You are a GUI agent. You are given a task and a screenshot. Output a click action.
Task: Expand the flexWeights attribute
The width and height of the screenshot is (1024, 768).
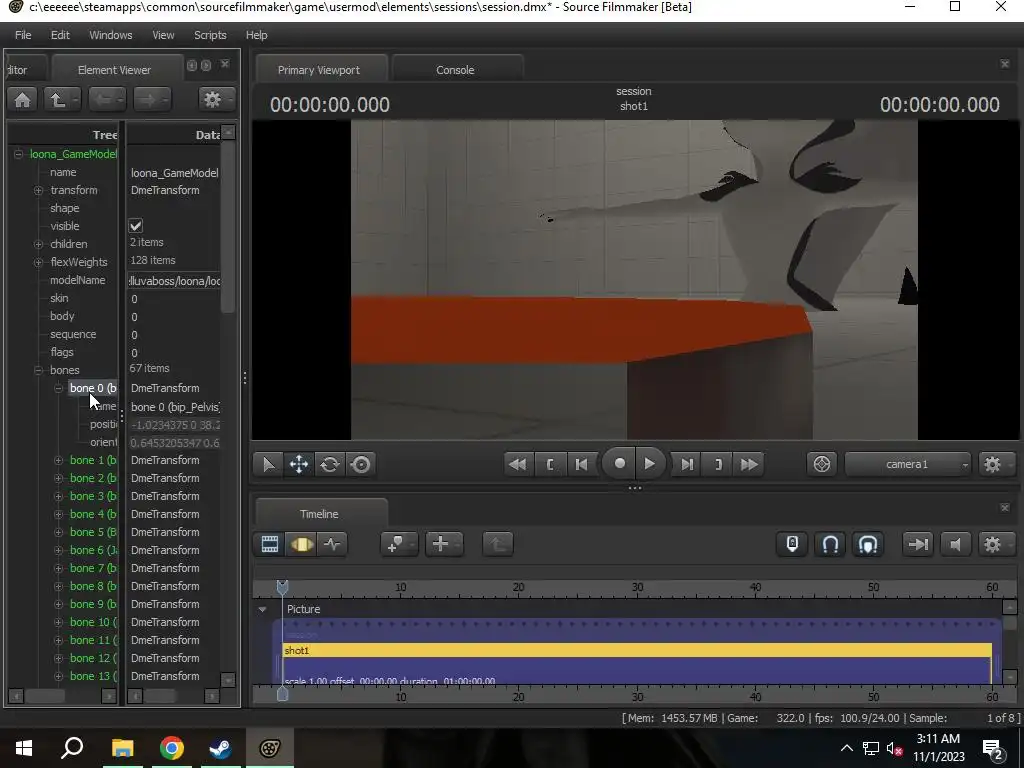[39, 262]
